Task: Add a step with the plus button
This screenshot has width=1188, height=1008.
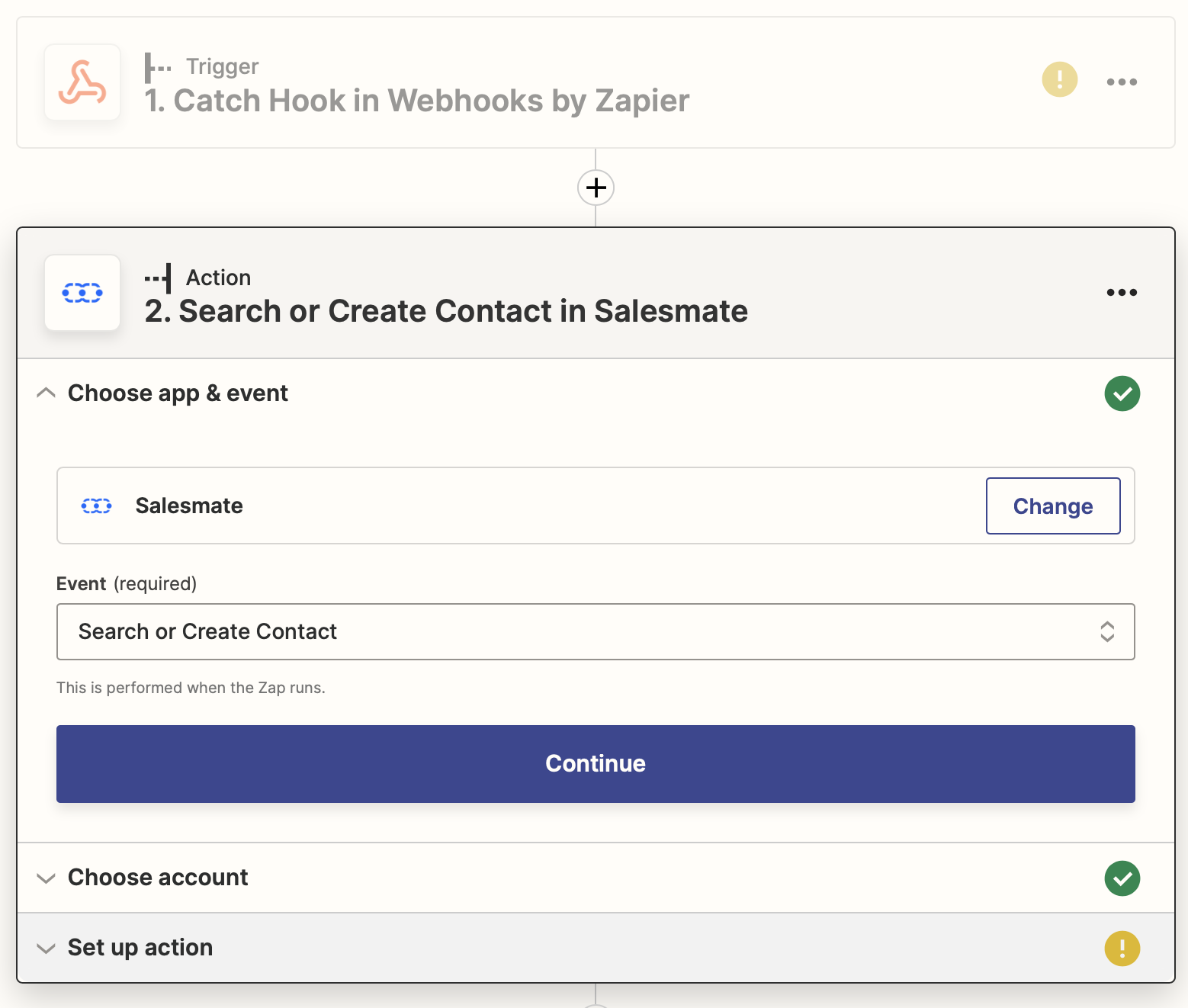Action: [x=596, y=188]
